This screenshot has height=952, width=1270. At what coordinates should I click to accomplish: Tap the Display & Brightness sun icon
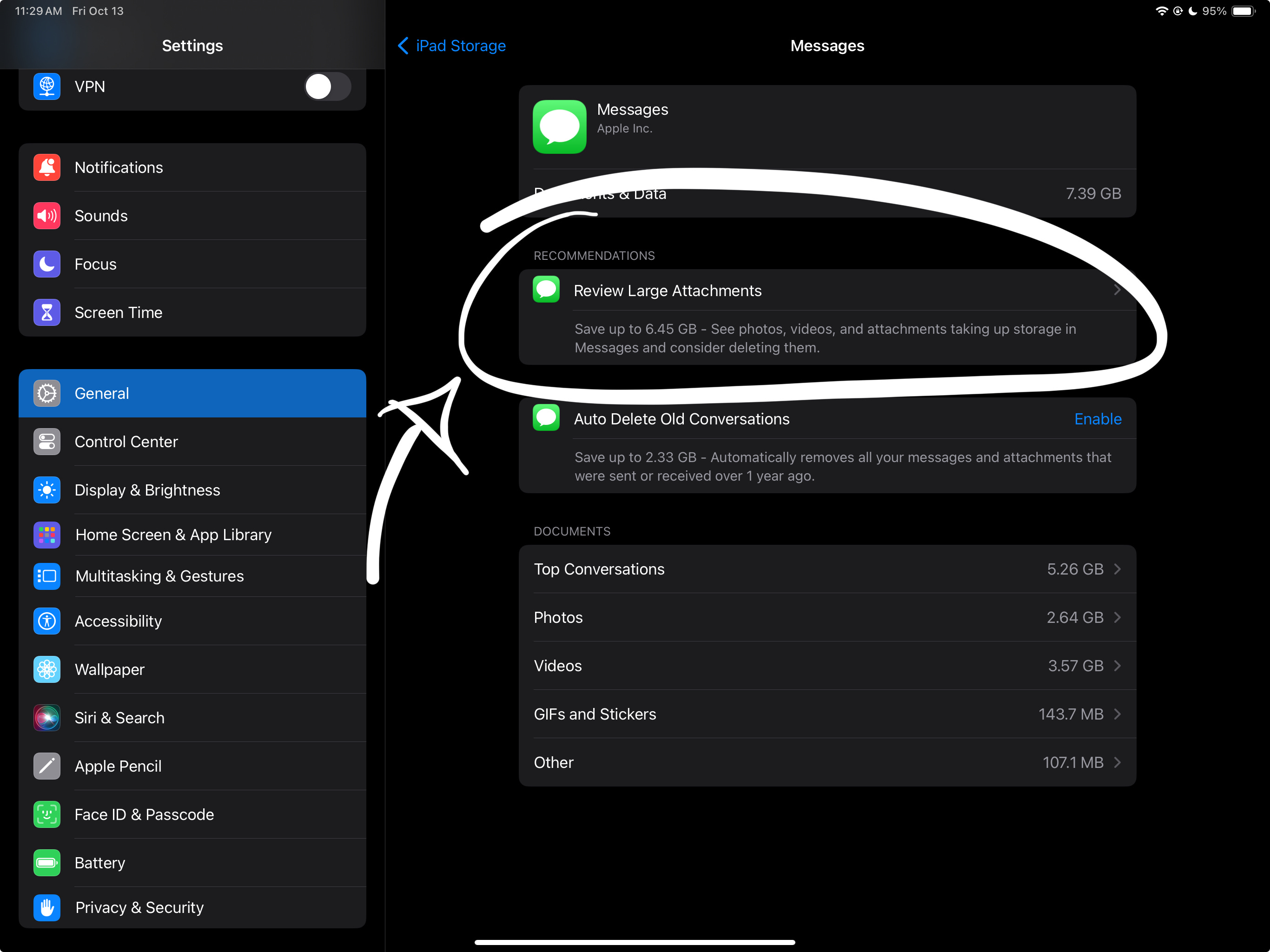[46, 490]
